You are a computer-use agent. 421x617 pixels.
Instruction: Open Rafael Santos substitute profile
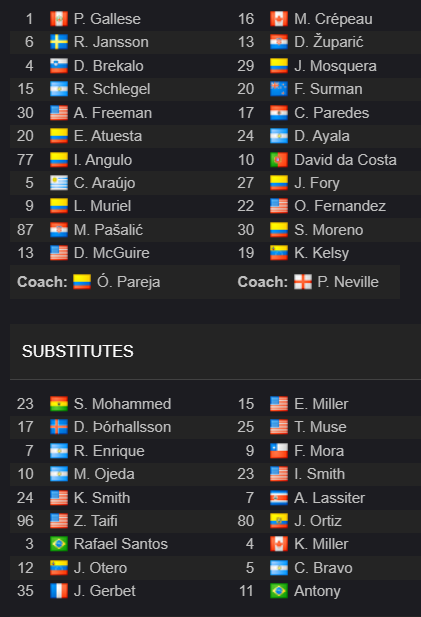[x=121, y=544]
